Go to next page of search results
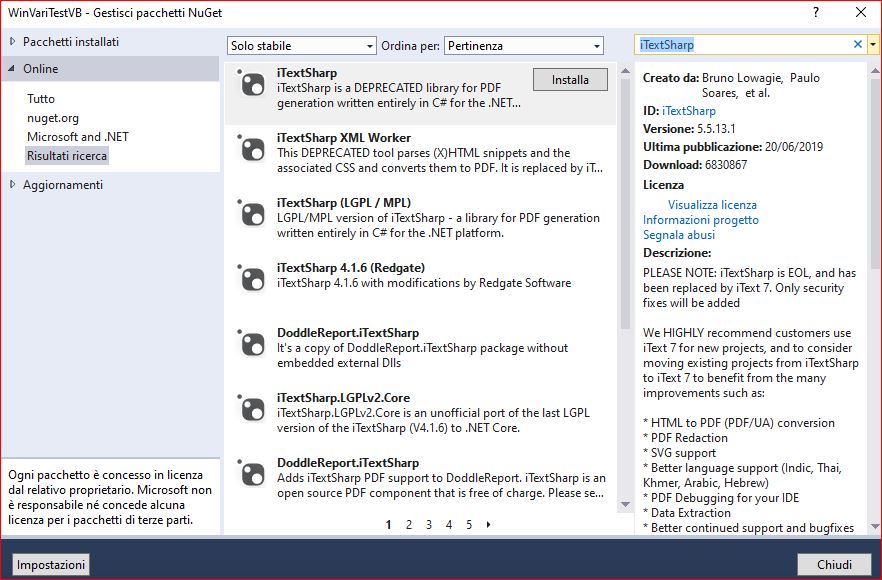 click(488, 524)
